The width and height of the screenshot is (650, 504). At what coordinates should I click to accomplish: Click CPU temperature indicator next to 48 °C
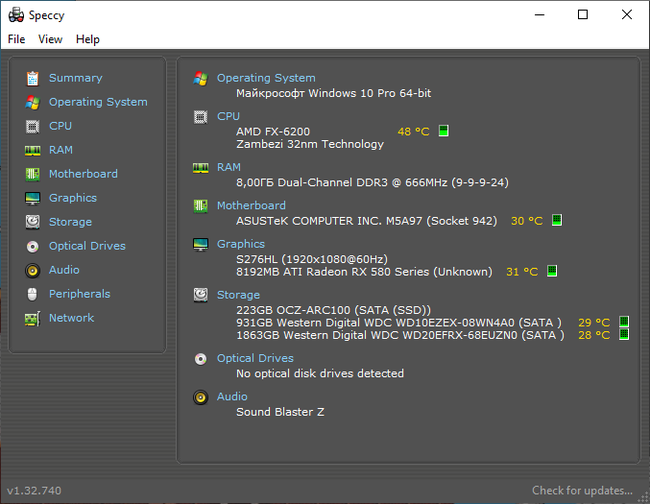coord(443,131)
